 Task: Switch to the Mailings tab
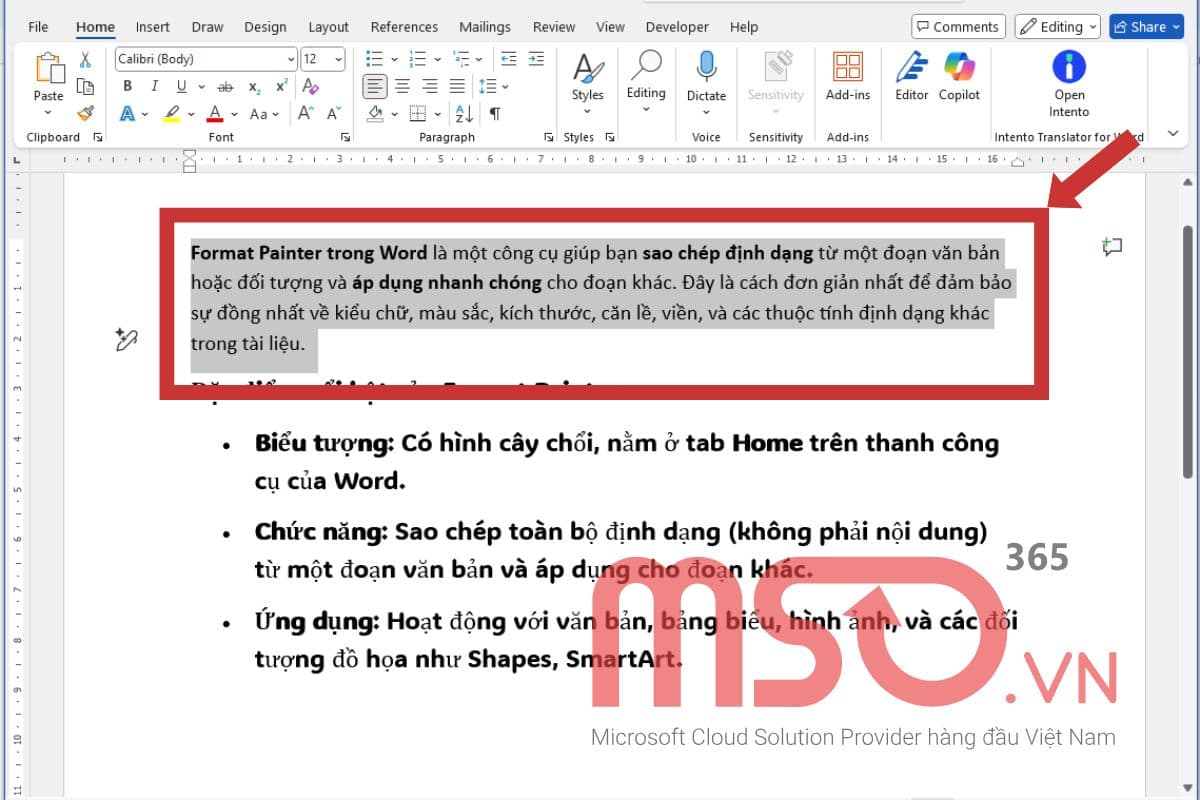point(485,27)
